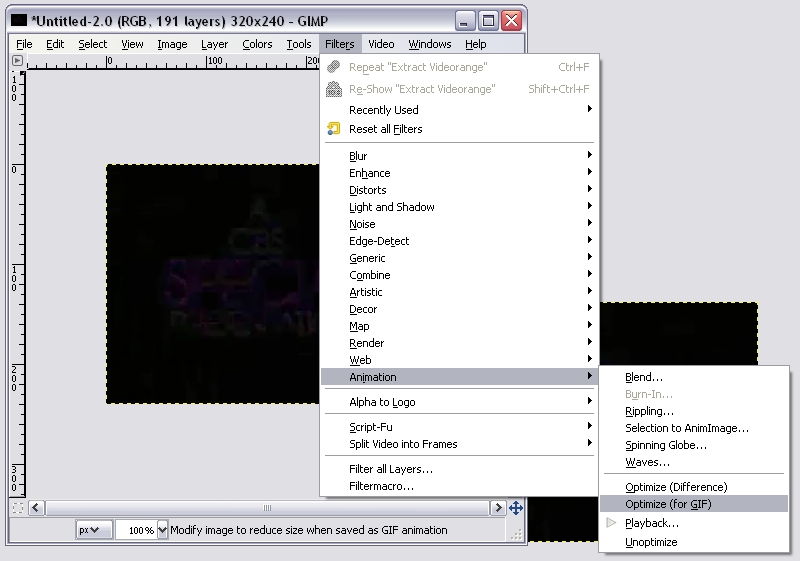This screenshot has width=800, height=561.
Task: Open the Layer menu
Action: point(214,44)
